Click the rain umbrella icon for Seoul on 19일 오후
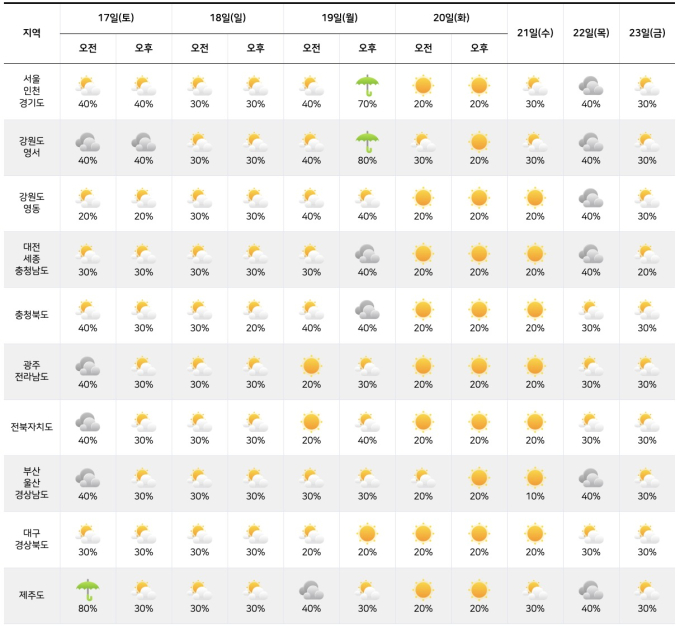 pos(367,85)
